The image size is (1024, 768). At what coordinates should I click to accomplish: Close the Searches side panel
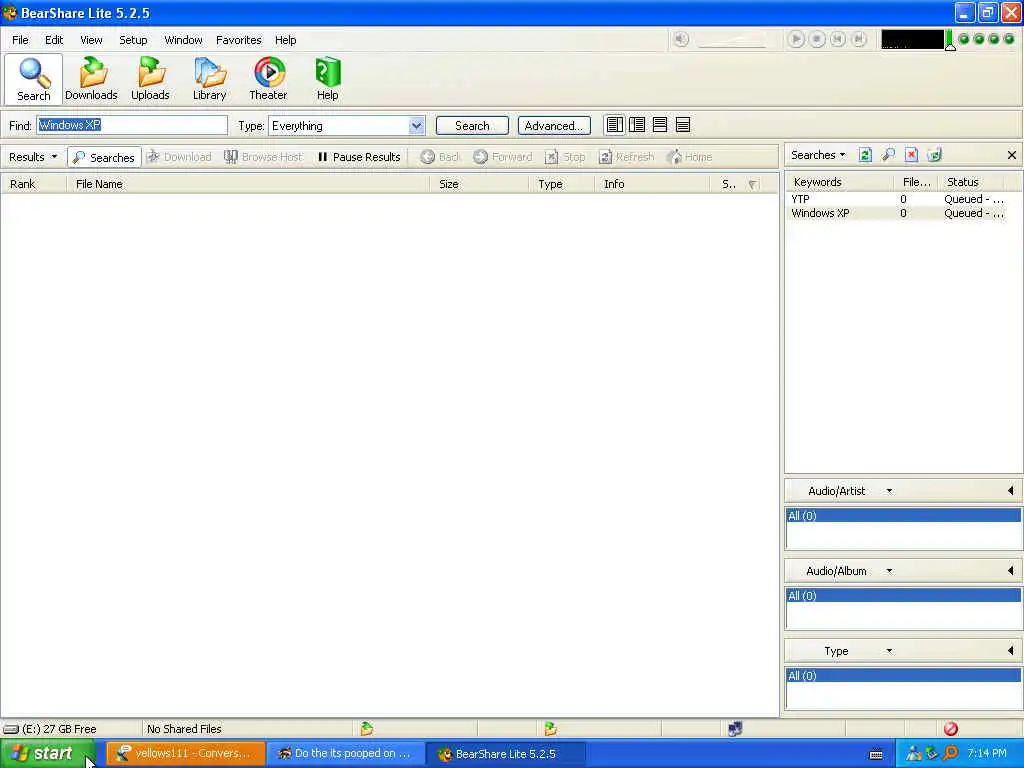tap(1012, 155)
